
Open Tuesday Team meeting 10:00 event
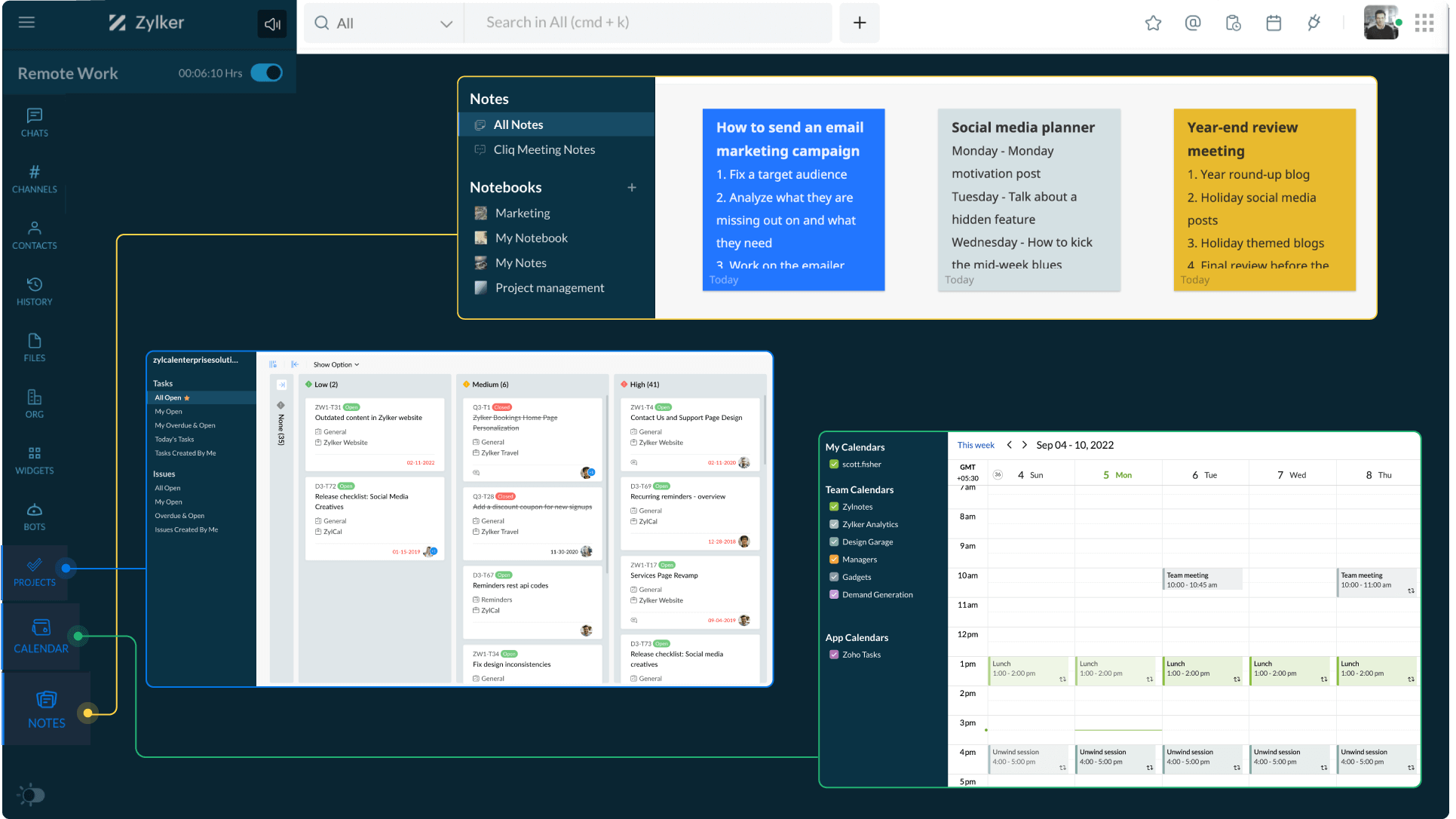[x=1202, y=579]
